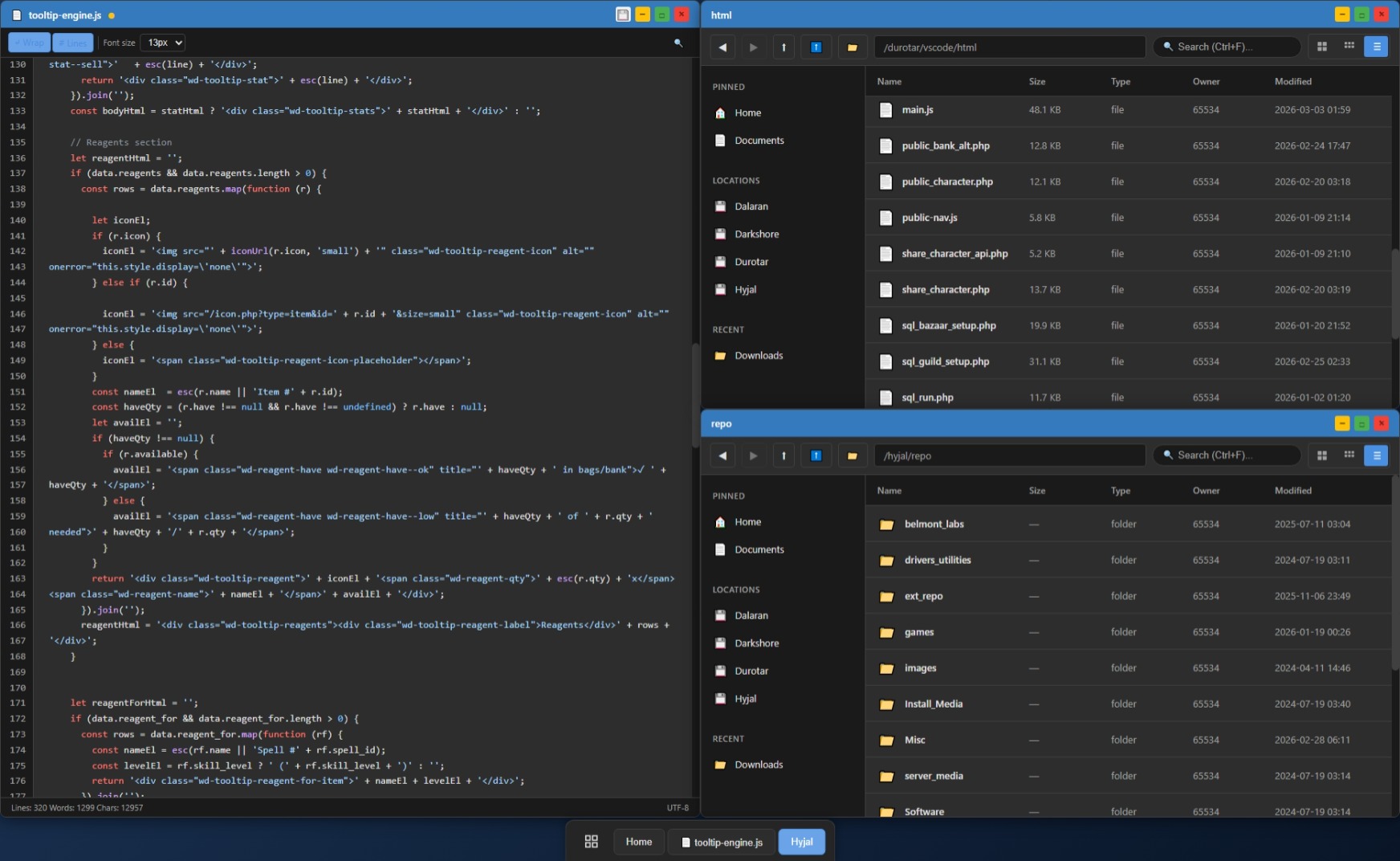This screenshot has width=1400, height=861.
Task: Click the html window path field
Action: pyautogui.click(x=1009, y=47)
